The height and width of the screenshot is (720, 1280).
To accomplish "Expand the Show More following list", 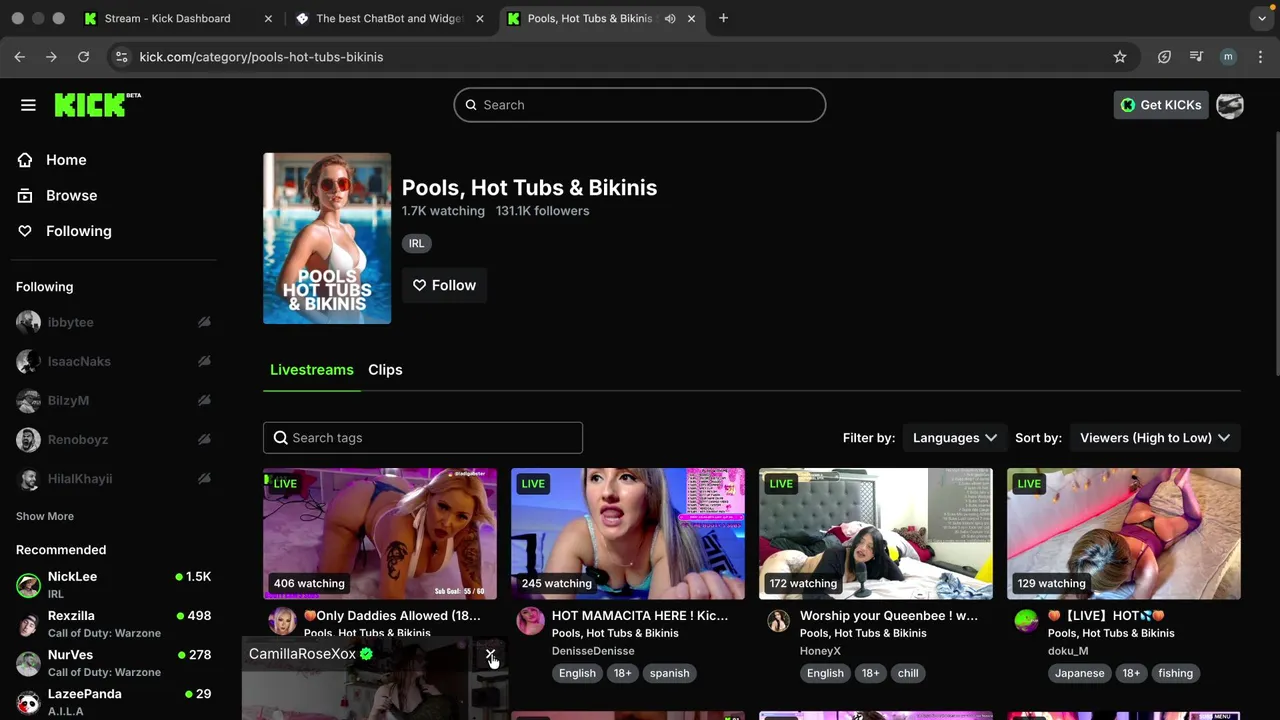I will 45,516.
